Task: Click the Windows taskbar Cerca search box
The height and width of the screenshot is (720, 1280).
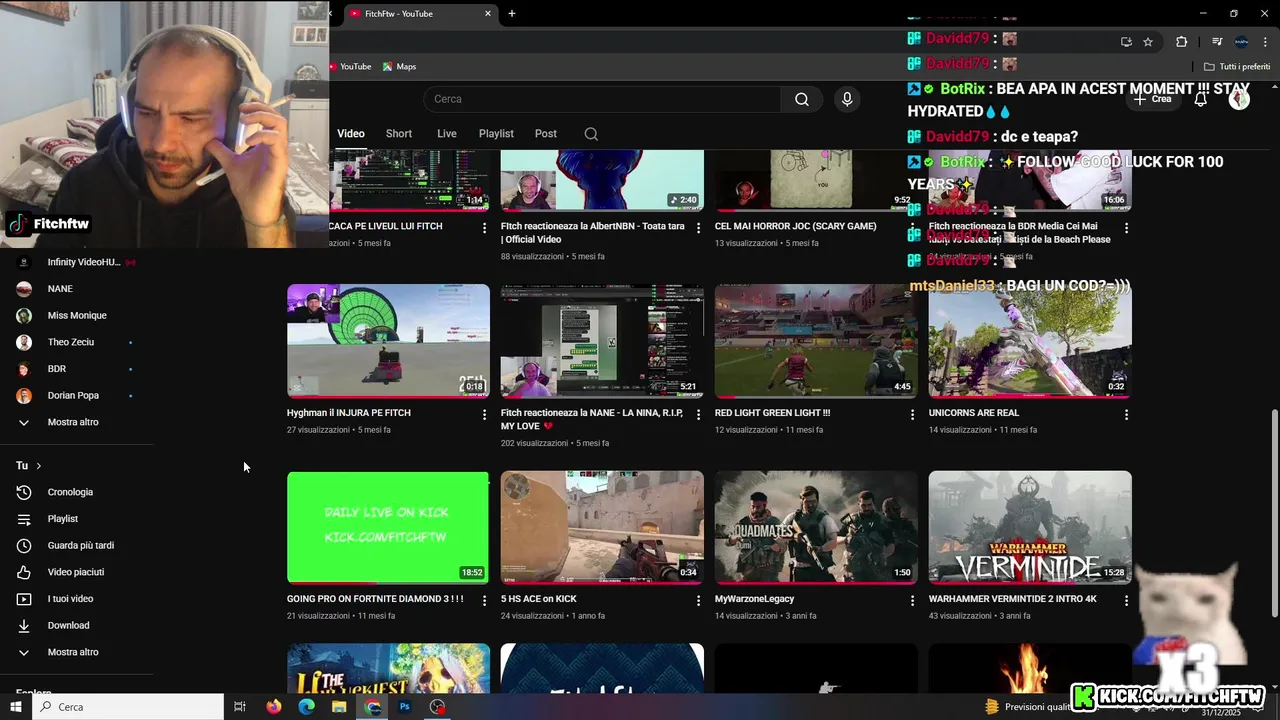Action: (x=128, y=707)
